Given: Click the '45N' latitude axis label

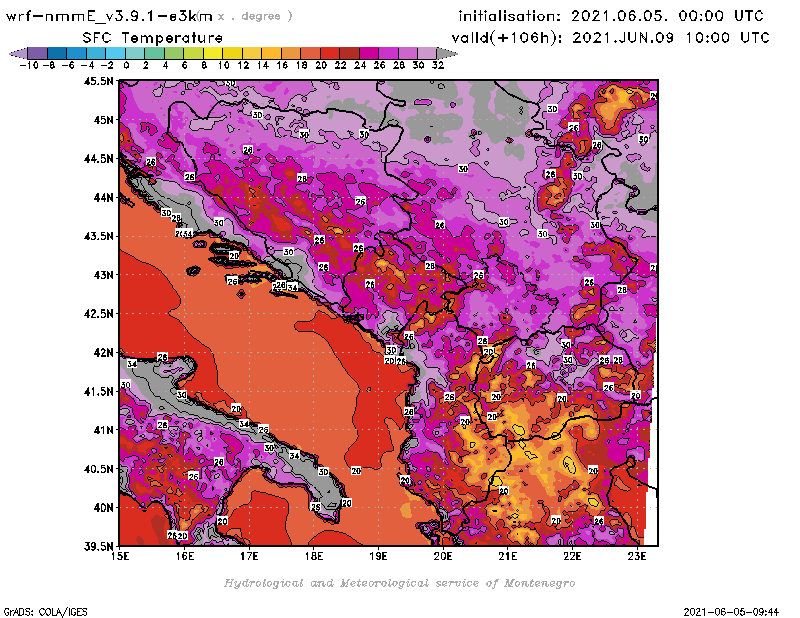Looking at the screenshot, I should point(103,120).
